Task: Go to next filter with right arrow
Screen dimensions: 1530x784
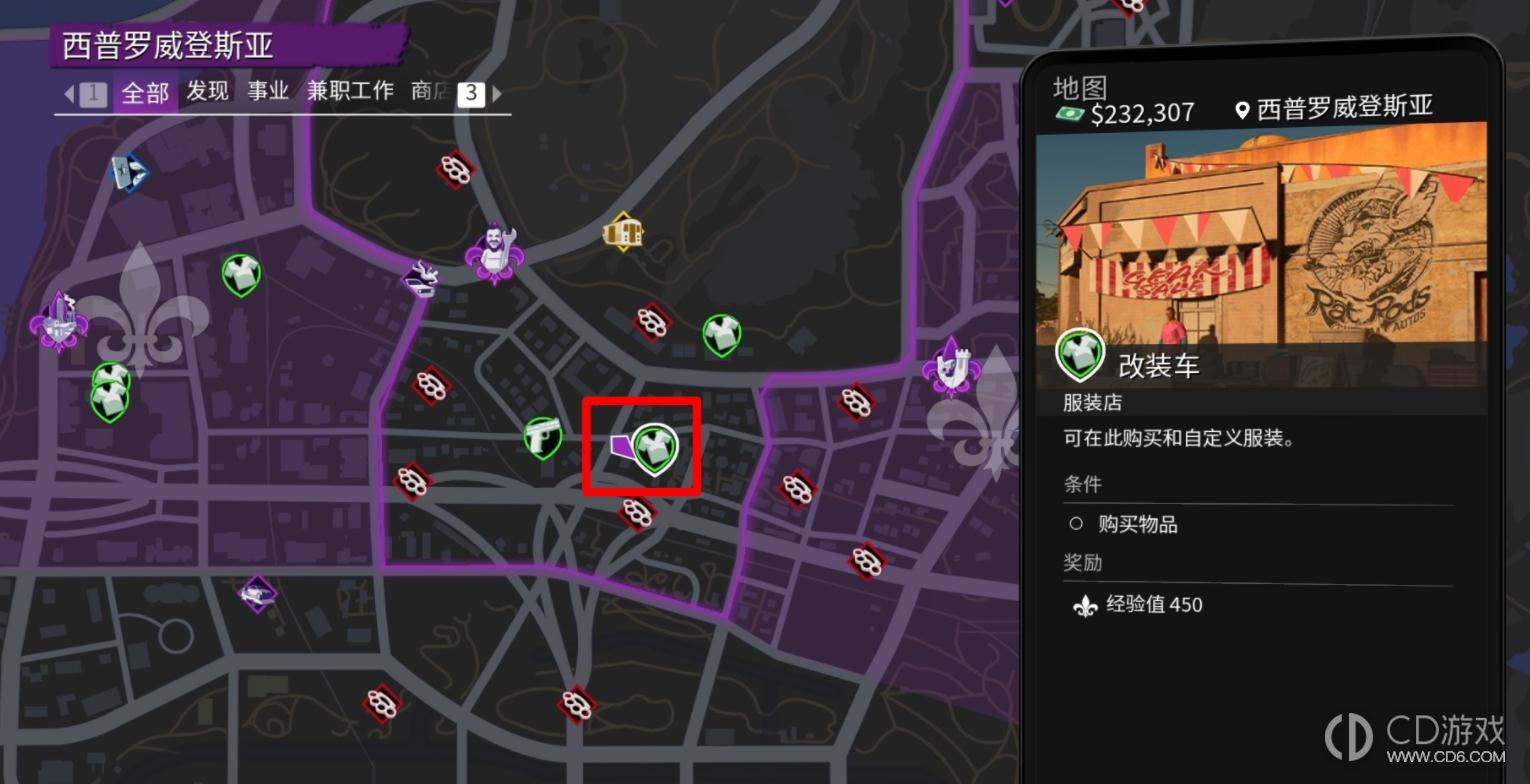Action: (497, 94)
